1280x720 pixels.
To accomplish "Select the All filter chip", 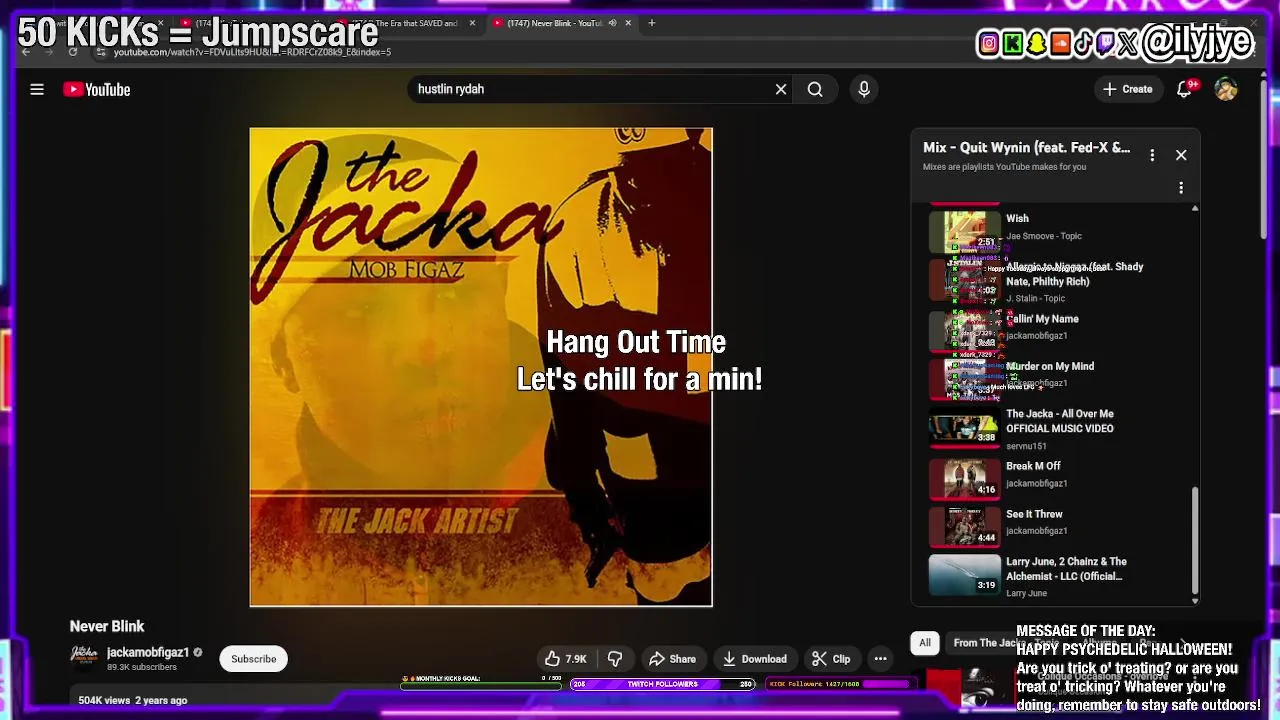I will [x=925, y=643].
